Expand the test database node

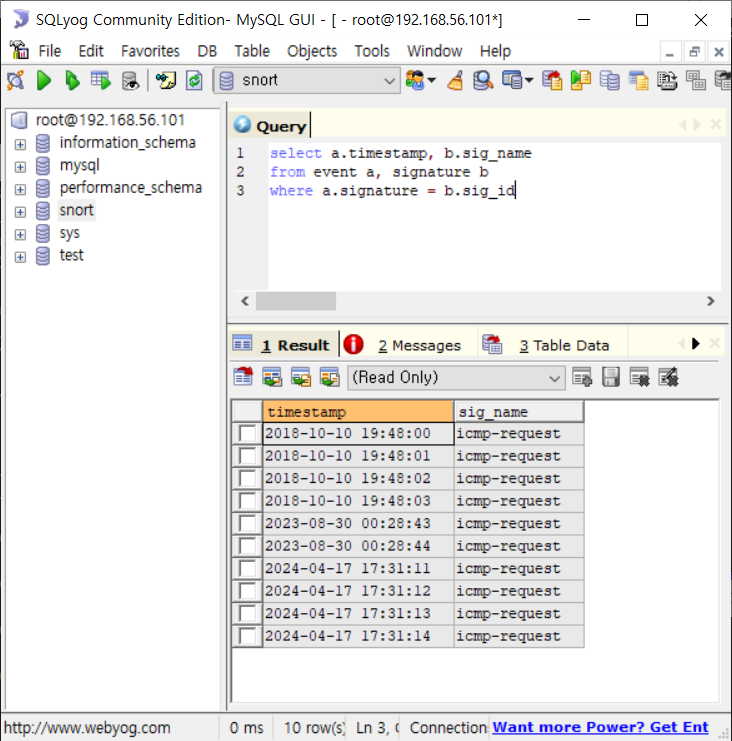click(x=20, y=257)
